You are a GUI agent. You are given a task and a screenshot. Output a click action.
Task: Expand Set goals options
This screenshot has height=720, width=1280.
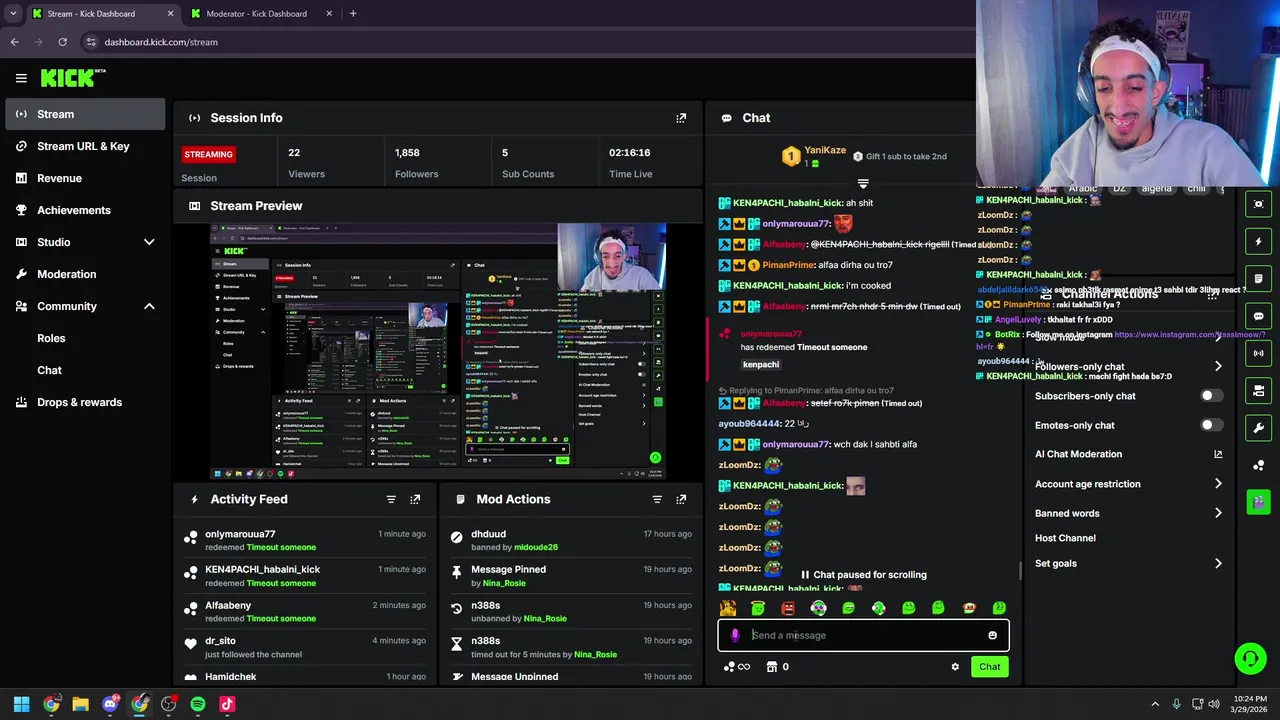(x=1217, y=564)
